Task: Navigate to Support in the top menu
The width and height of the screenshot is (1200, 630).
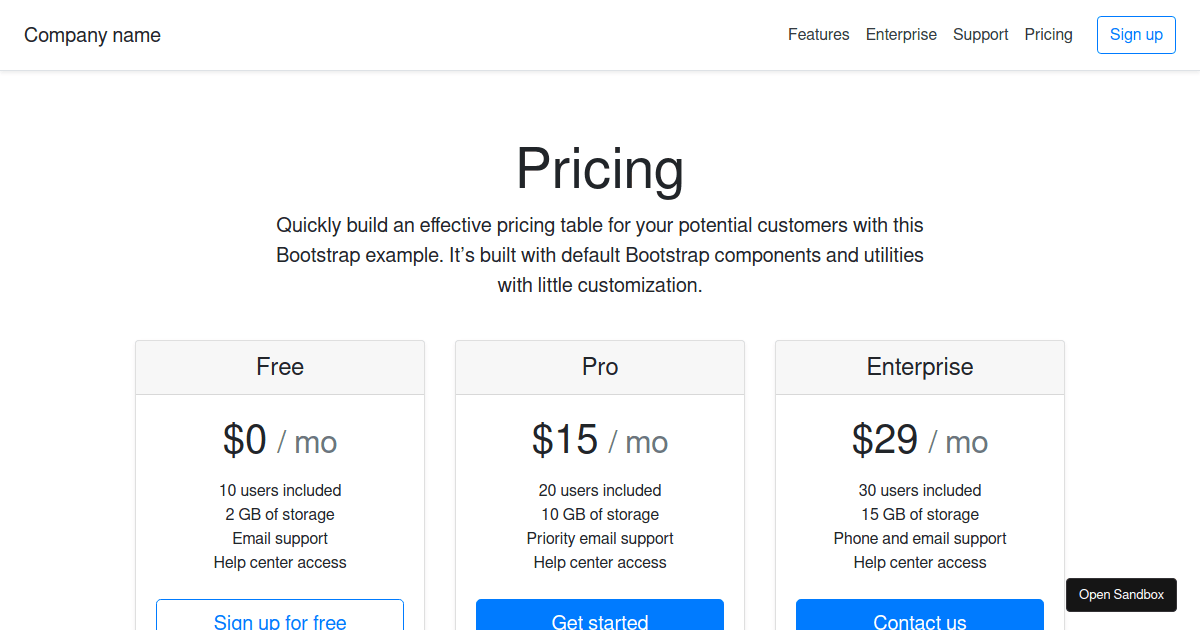Action: coord(980,34)
